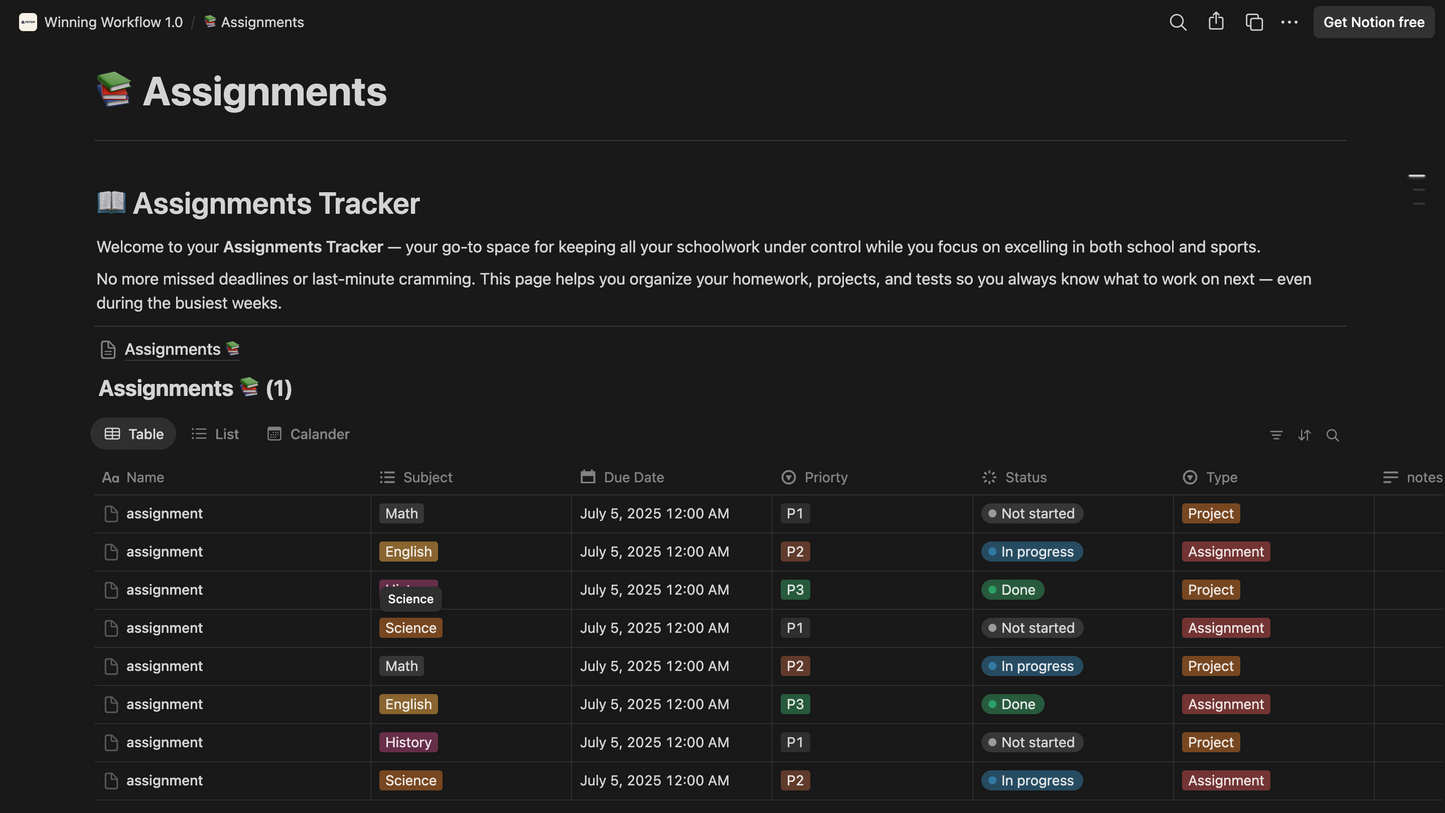This screenshot has width=1445, height=813.
Task: Click the Get Notion free button
Action: [1373, 22]
